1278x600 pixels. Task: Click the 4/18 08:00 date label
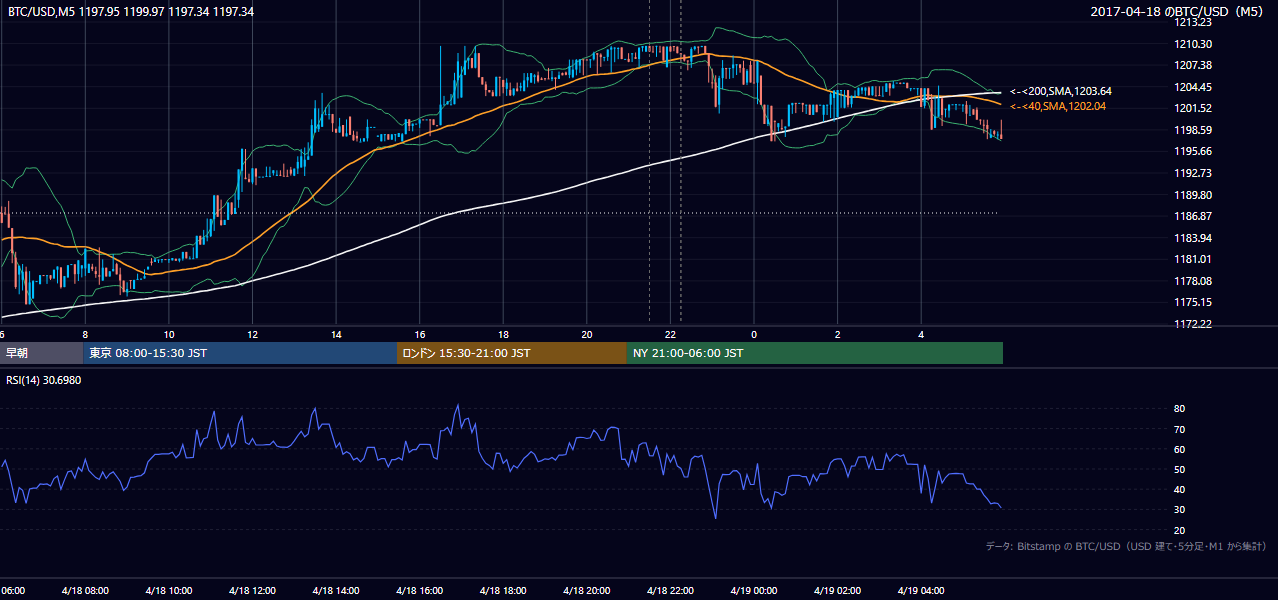(85, 591)
